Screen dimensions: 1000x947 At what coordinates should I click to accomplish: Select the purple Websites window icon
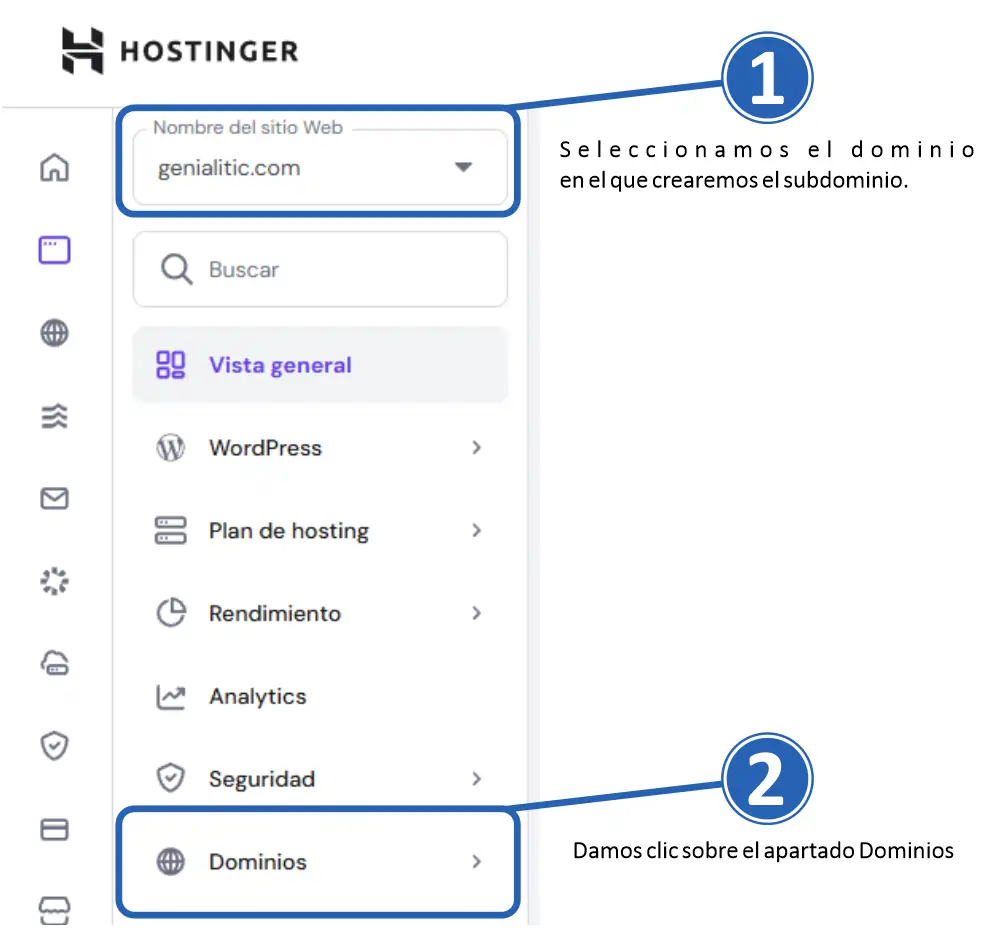tap(54, 250)
